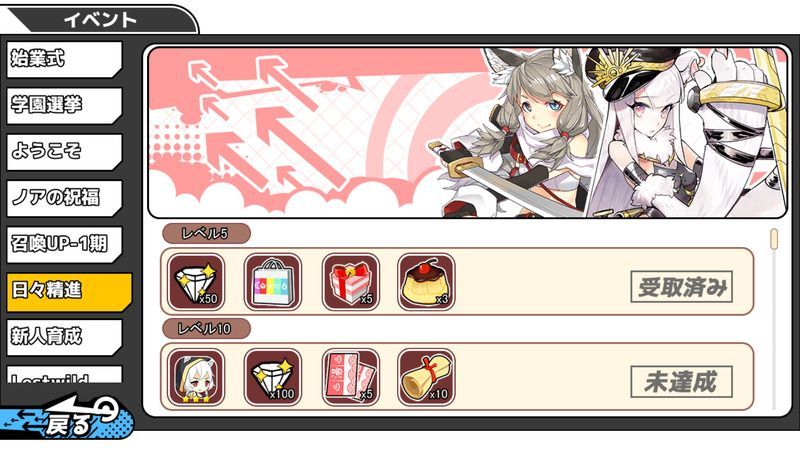Switch to the 学園選挙 event tab

click(64, 106)
